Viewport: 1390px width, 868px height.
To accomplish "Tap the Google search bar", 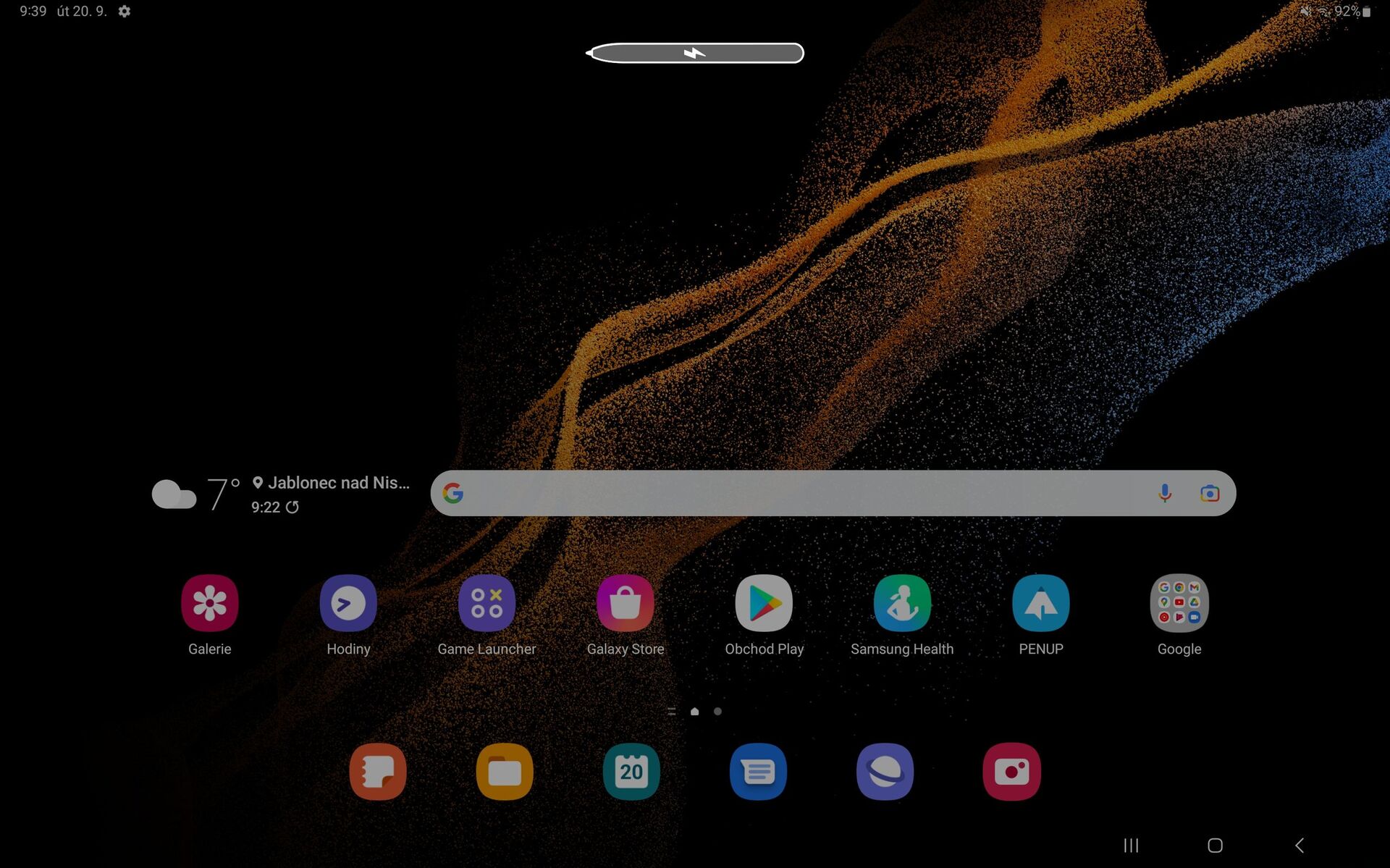I will point(796,493).
